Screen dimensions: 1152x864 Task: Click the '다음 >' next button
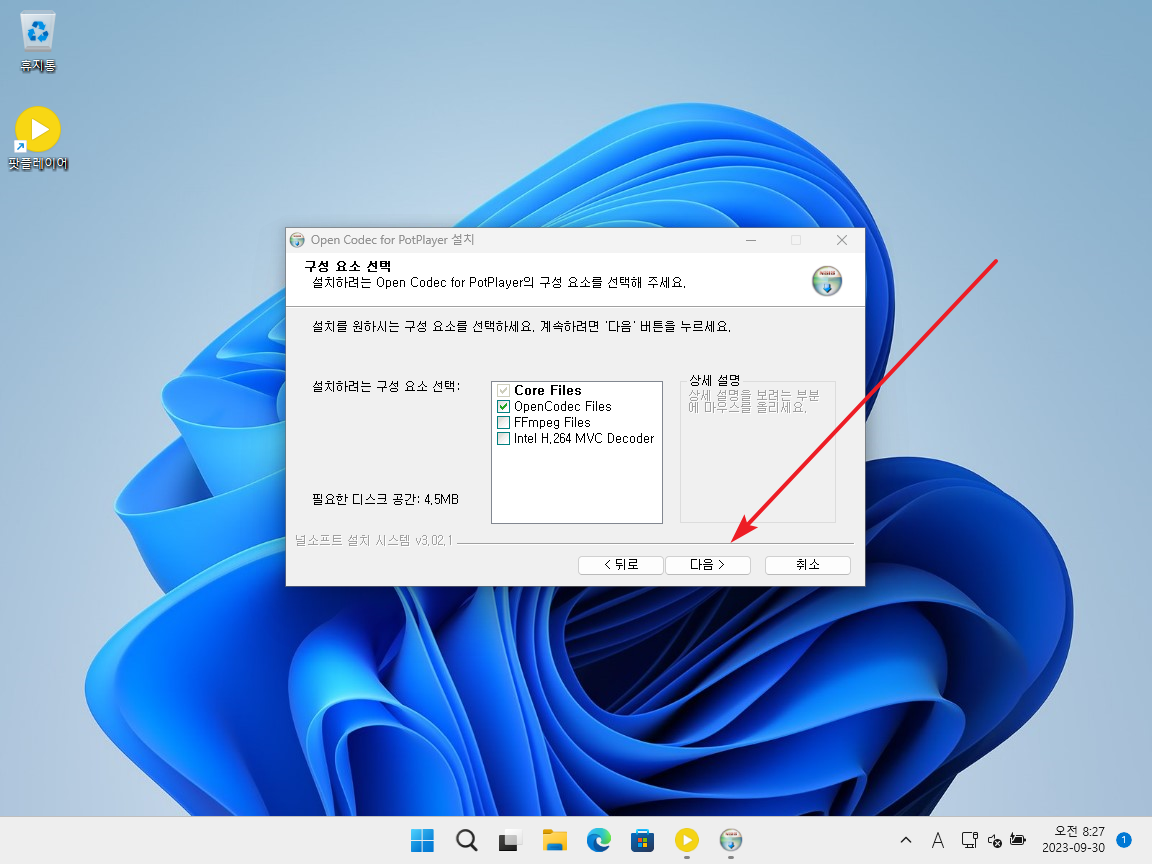708,564
